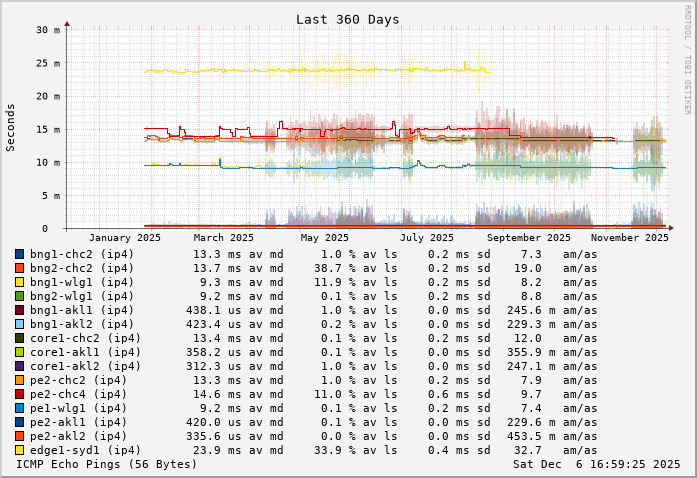Click the bng2-chc2 (ip4) legend label

coord(81,268)
